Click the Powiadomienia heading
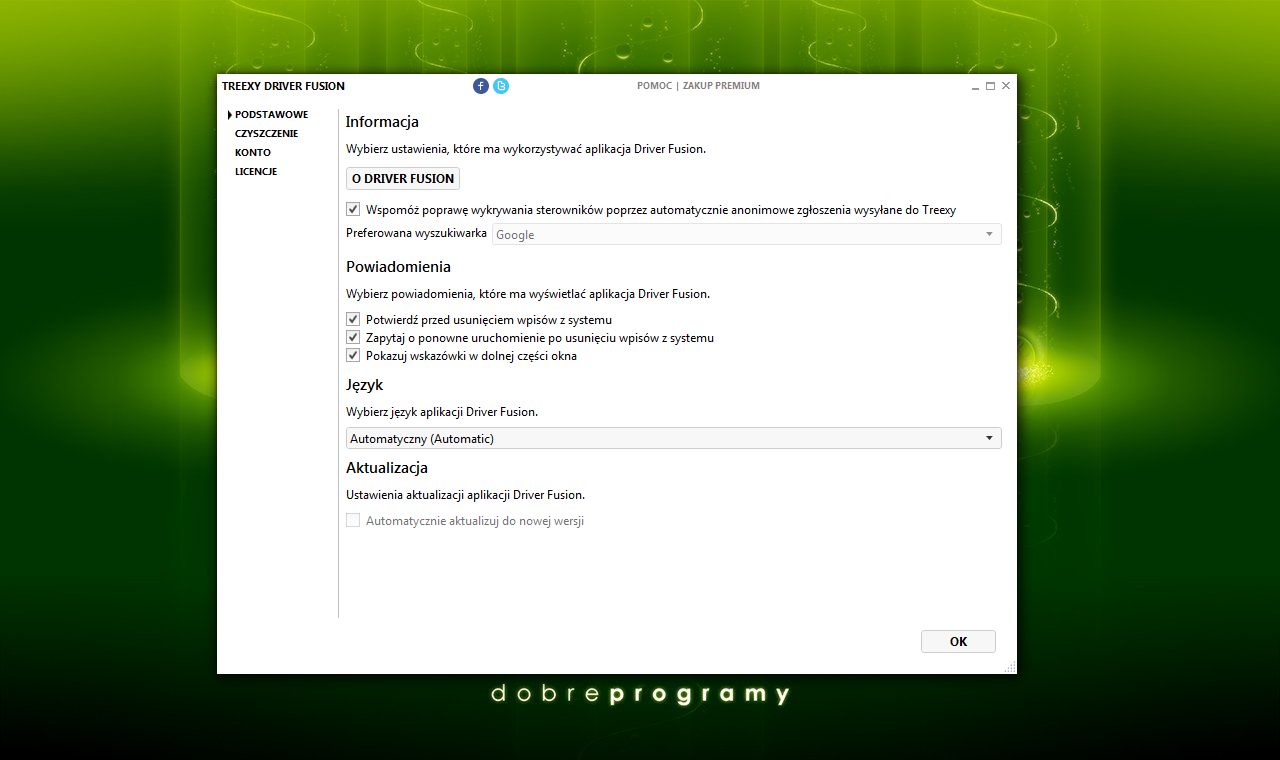The width and height of the screenshot is (1280, 760). click(398, 267)
